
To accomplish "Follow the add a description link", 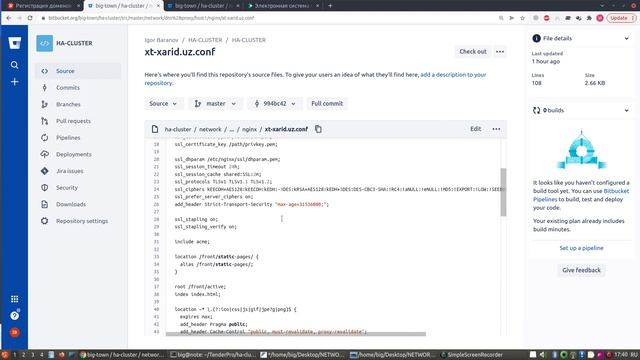I will 453,75.
